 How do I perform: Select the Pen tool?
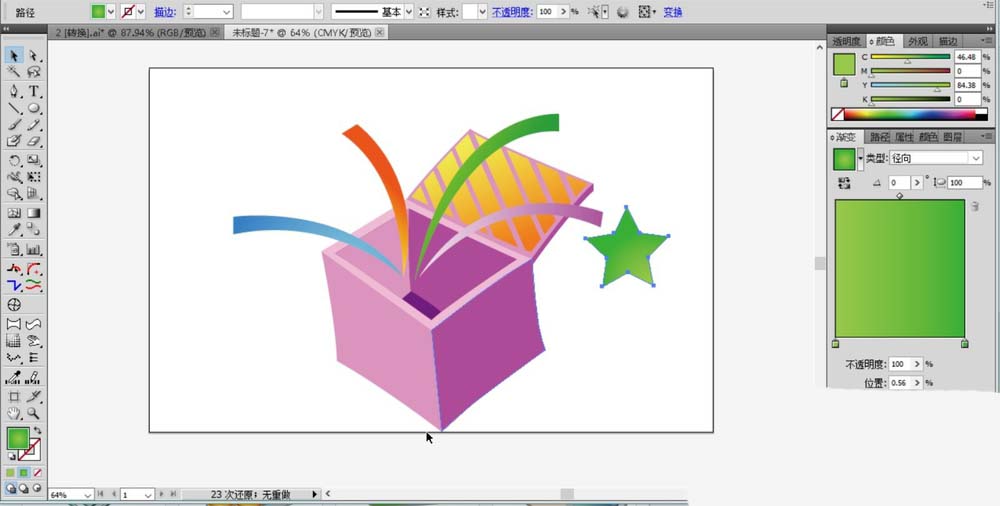14,91
